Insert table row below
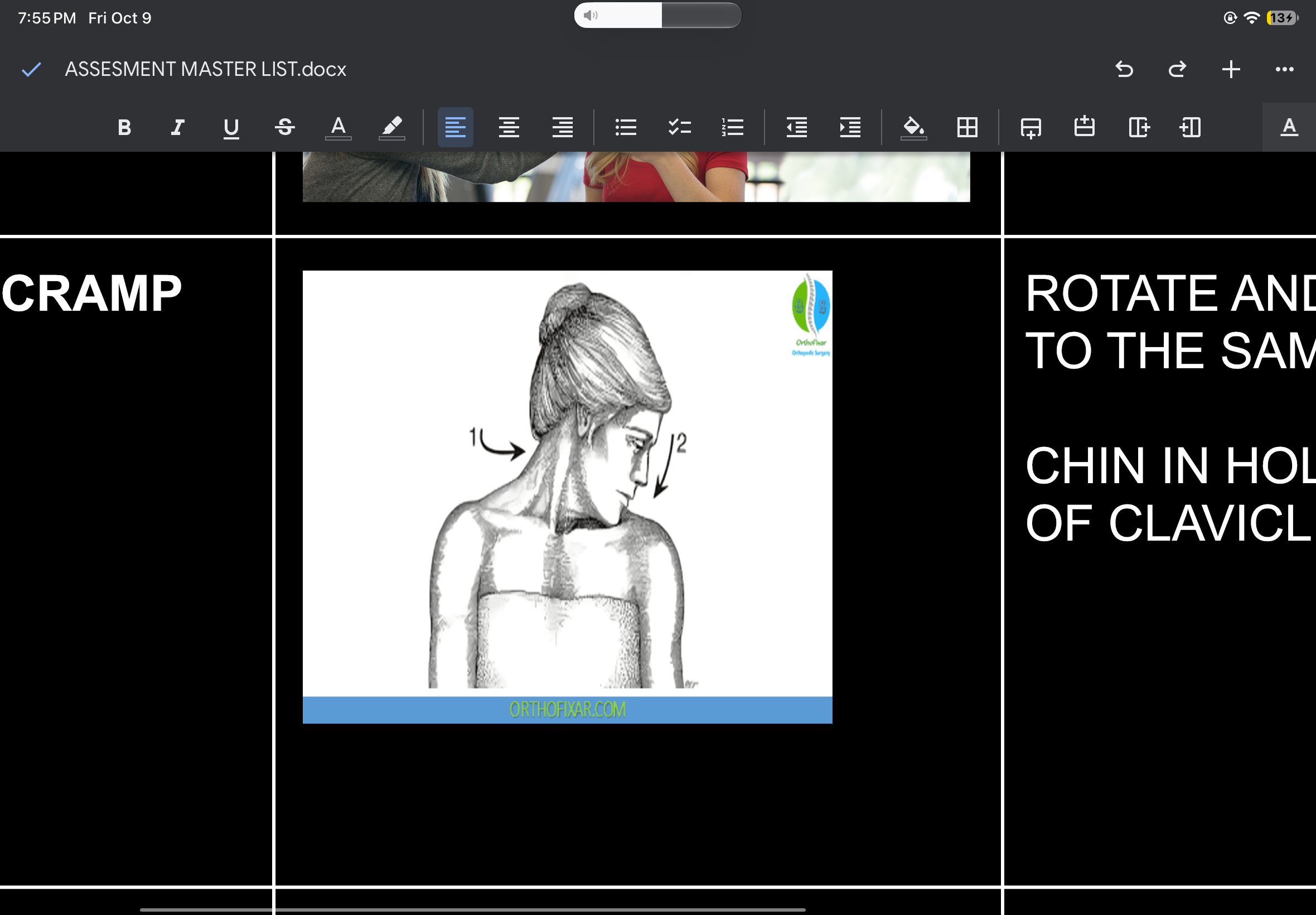 tap(1030, 127)
